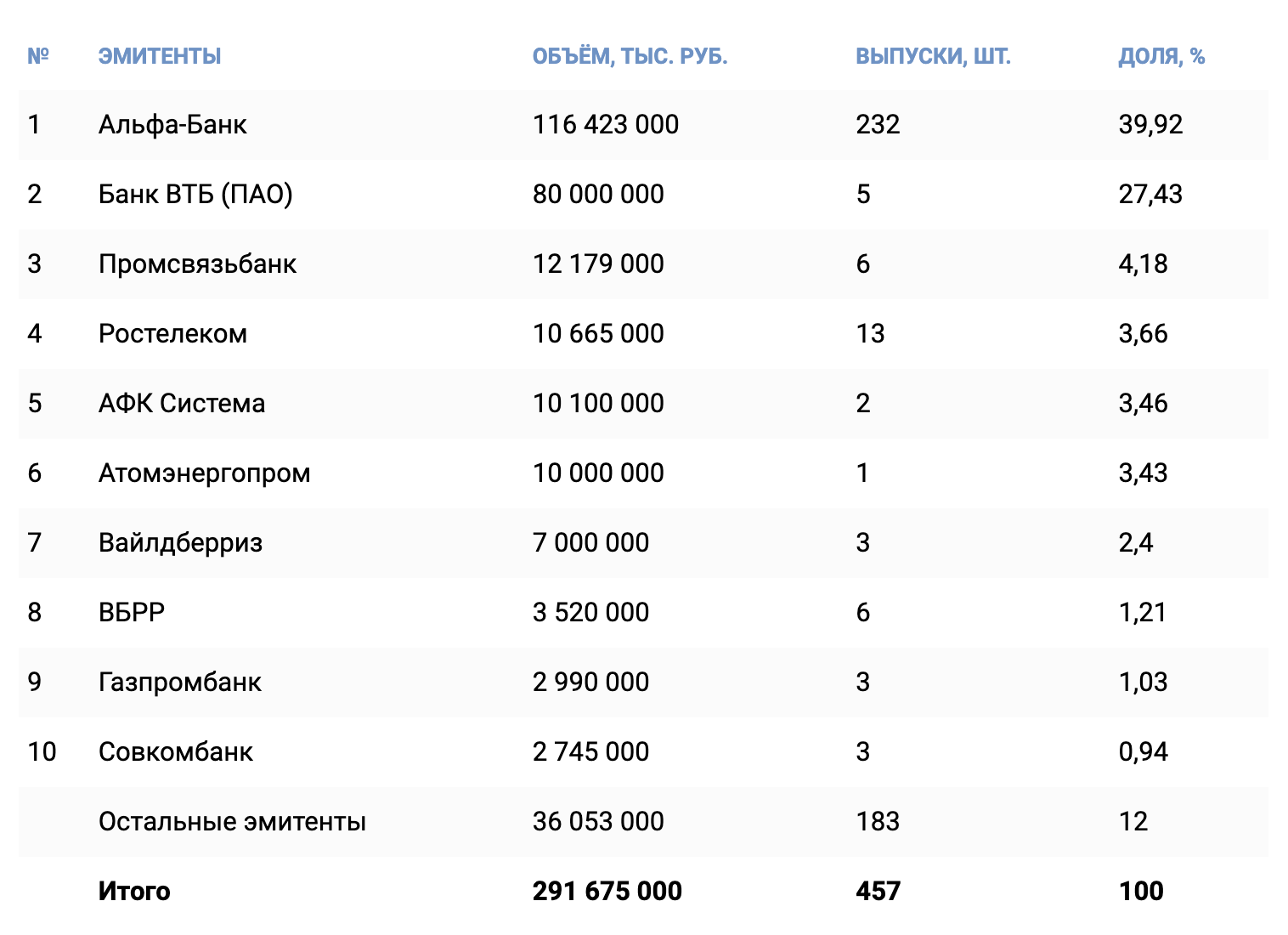Click the total volume 291 675 000

pos(607,892)
